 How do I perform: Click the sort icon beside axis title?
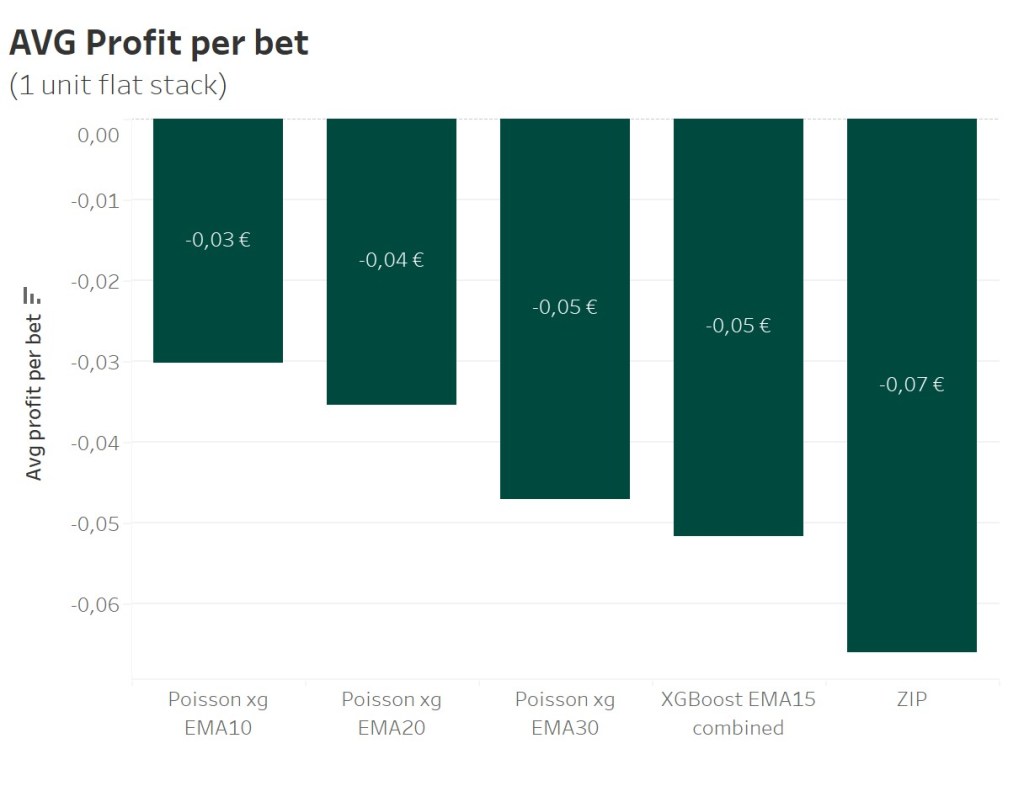pos(33,296)
